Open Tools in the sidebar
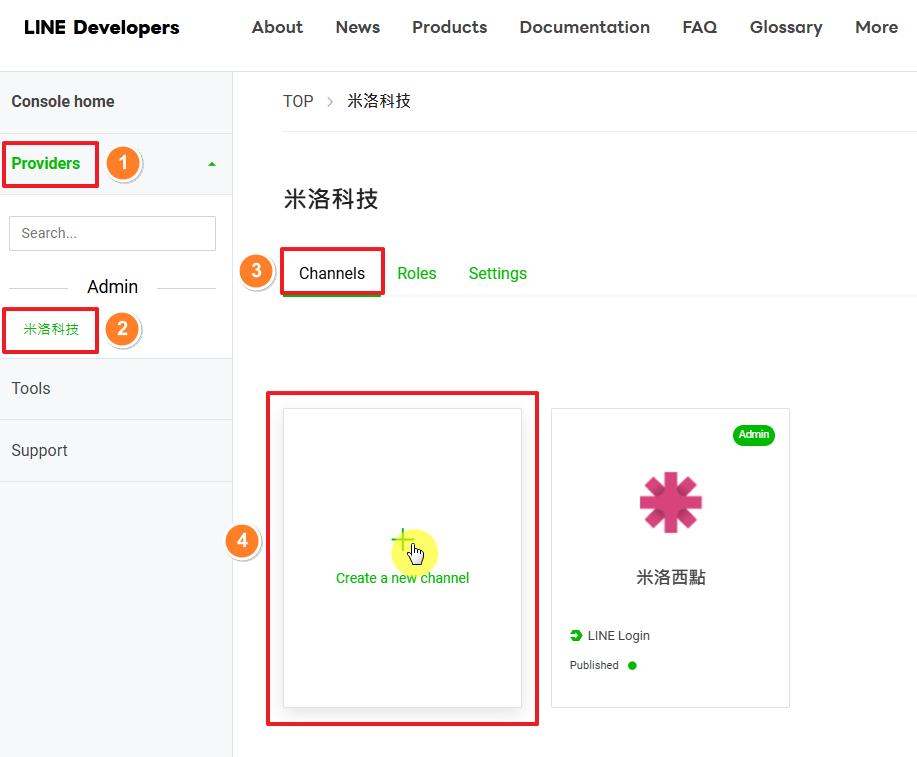Viewport: 917px width, 757px height. (31, 388)
